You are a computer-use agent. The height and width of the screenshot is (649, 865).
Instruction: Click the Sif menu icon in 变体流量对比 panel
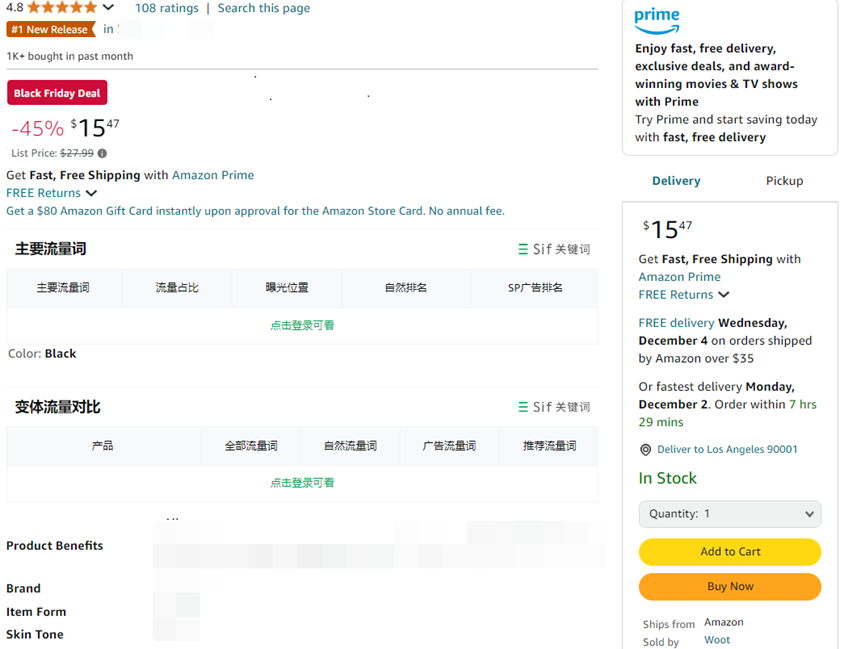pos(523,407)
